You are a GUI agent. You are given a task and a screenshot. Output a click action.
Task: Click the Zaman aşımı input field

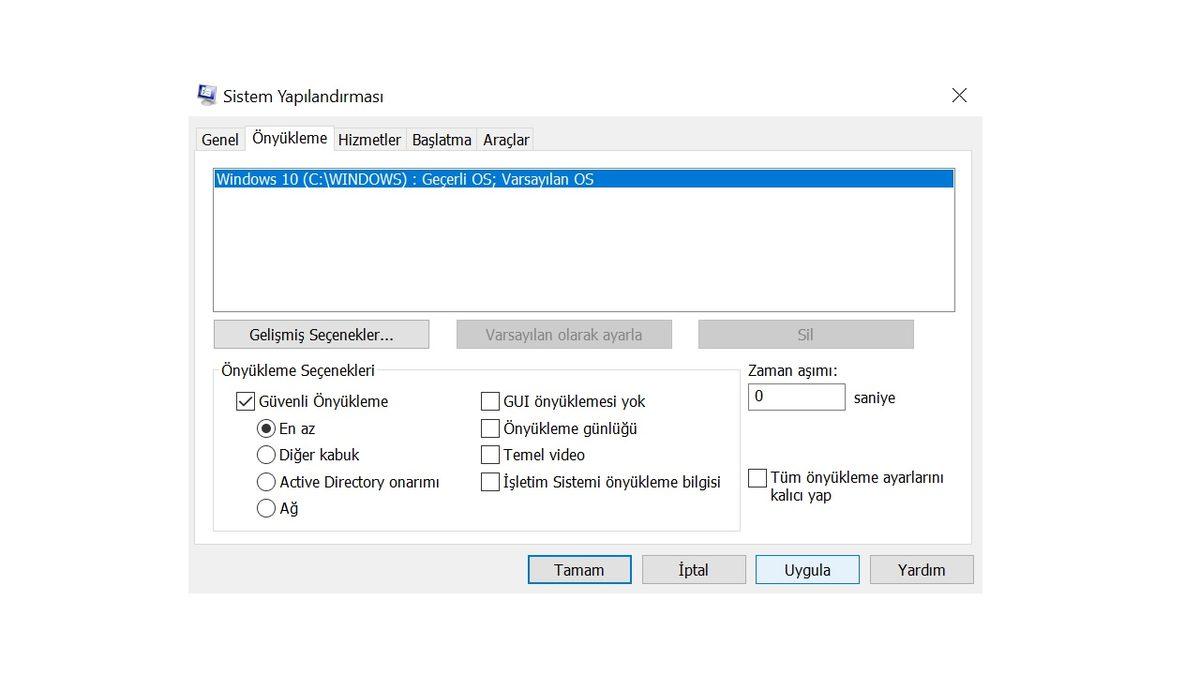tap(796, 397)
